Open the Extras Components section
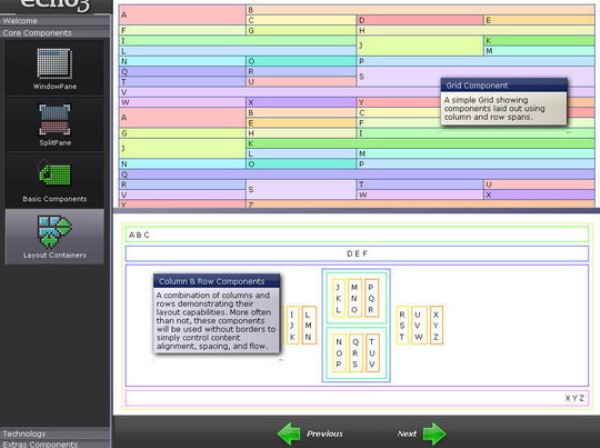 point(55,444)
